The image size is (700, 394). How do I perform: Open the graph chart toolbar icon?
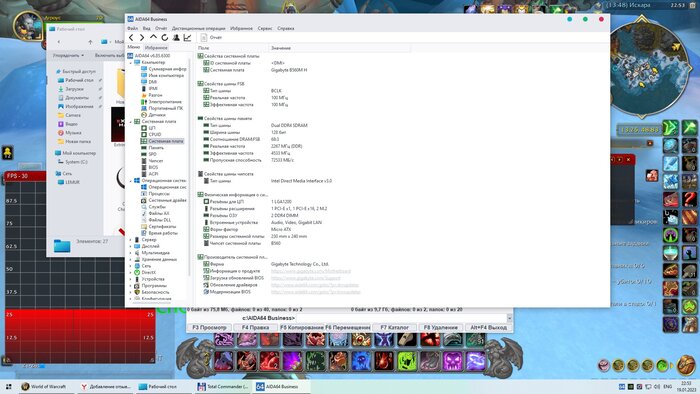(x=188, y=38)
